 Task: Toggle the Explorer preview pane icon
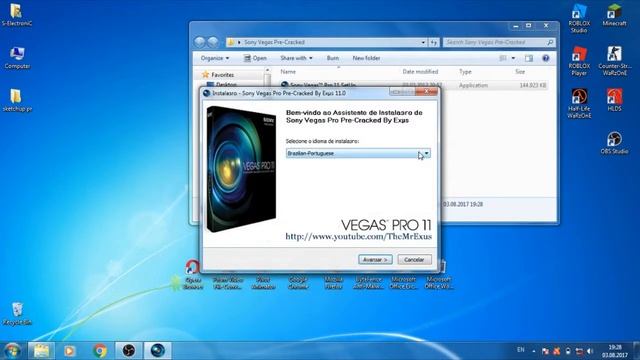point(529,58)
